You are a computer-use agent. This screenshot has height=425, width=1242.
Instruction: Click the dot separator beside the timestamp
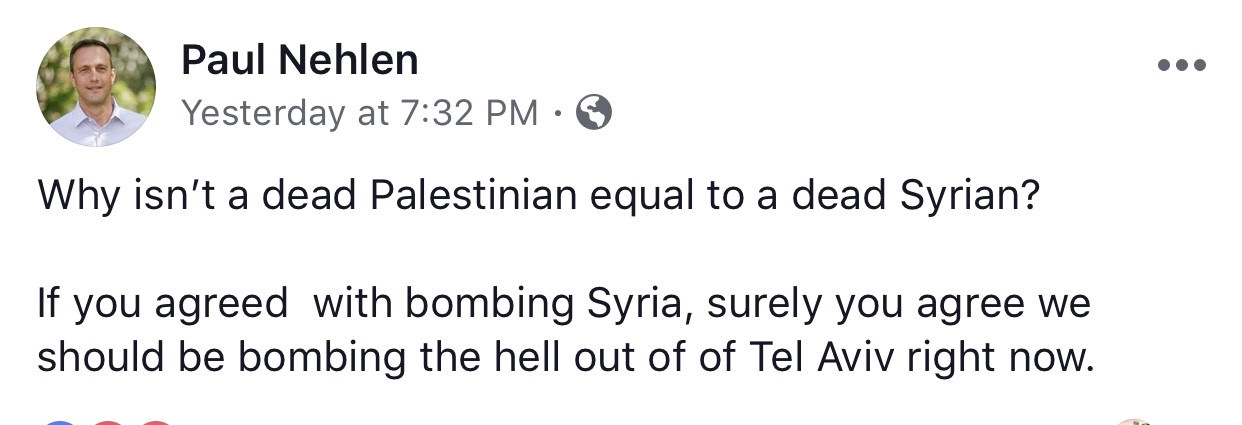[x=557, y=114]
